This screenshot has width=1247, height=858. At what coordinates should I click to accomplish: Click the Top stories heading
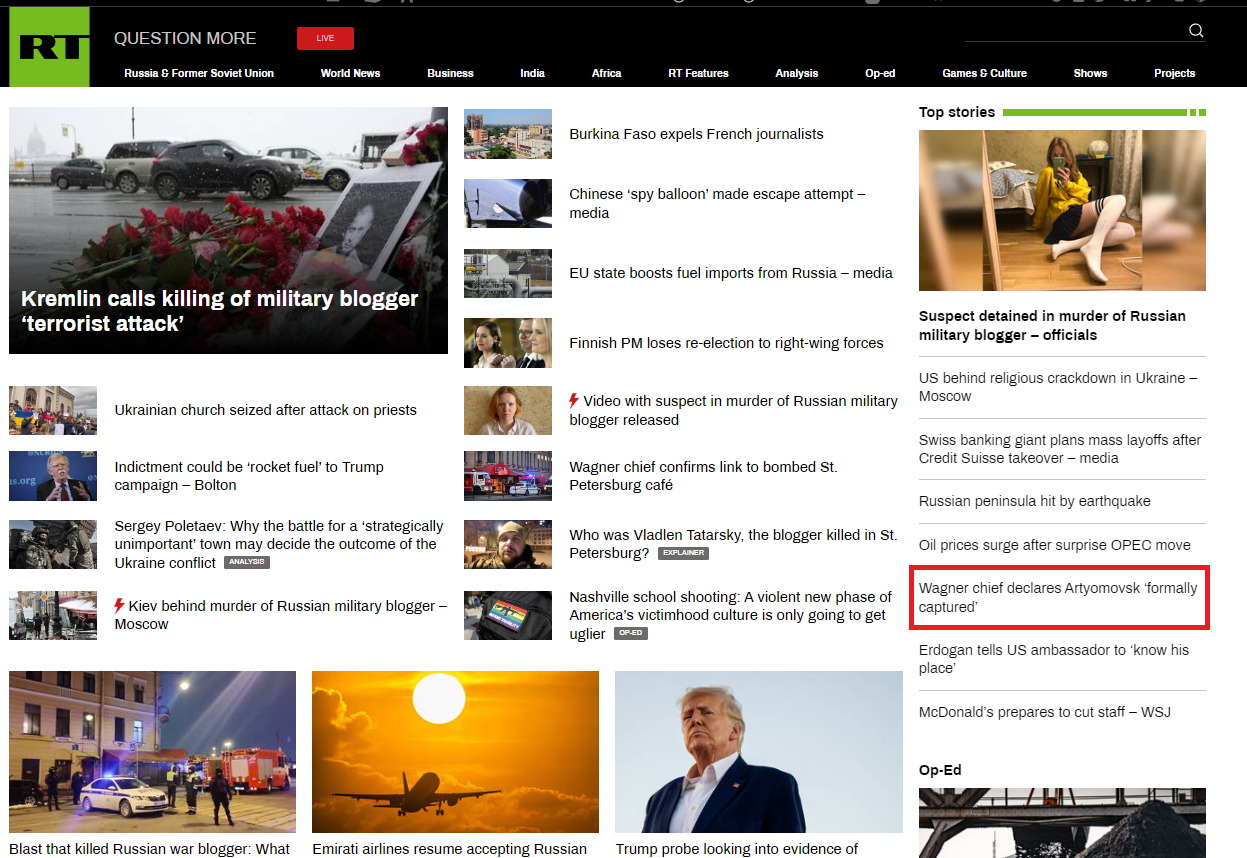[957, 112]
